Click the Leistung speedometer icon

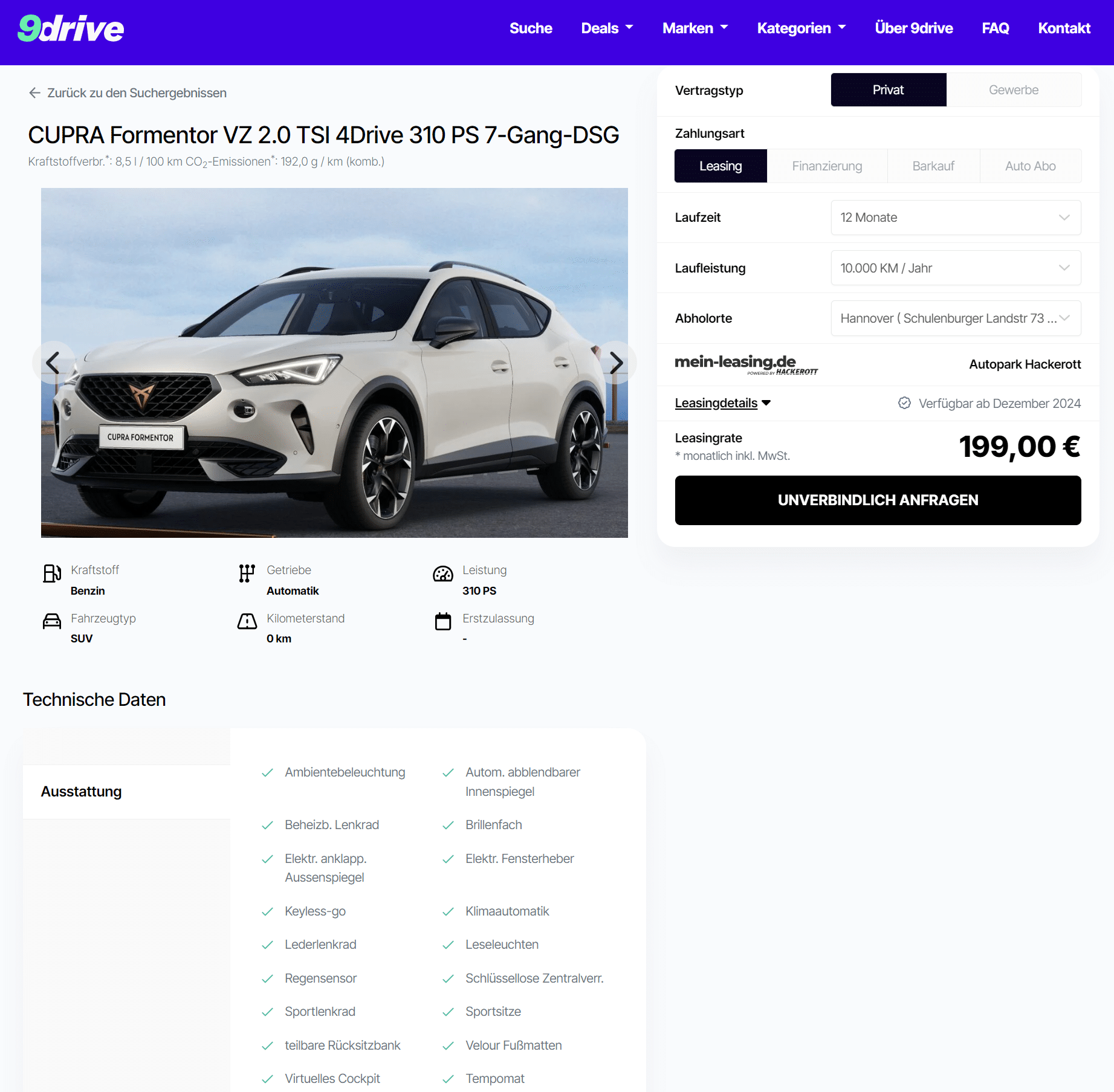(x=443, y=573)
